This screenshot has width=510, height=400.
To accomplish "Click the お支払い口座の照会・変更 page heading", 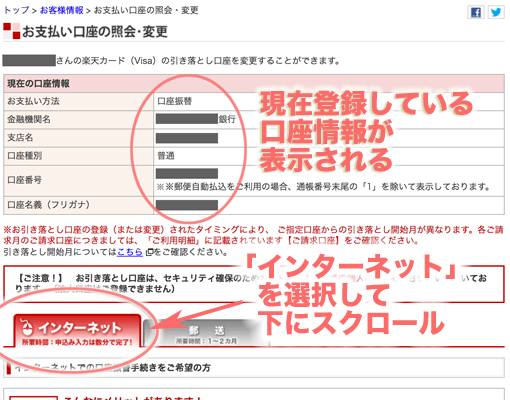I will [95, 32].
